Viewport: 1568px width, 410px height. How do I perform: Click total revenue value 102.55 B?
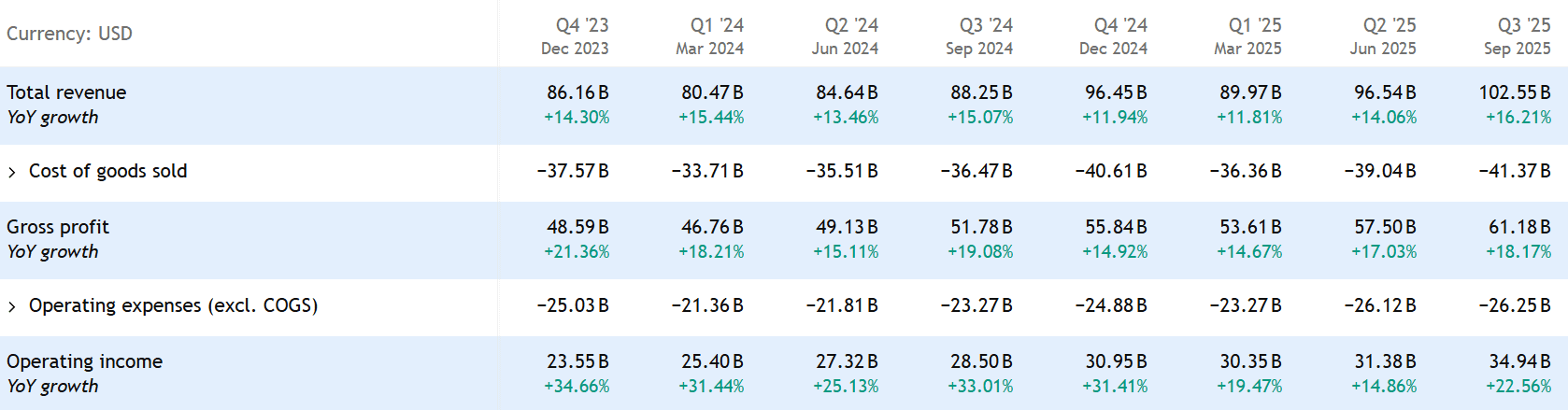coord(1514,92)
